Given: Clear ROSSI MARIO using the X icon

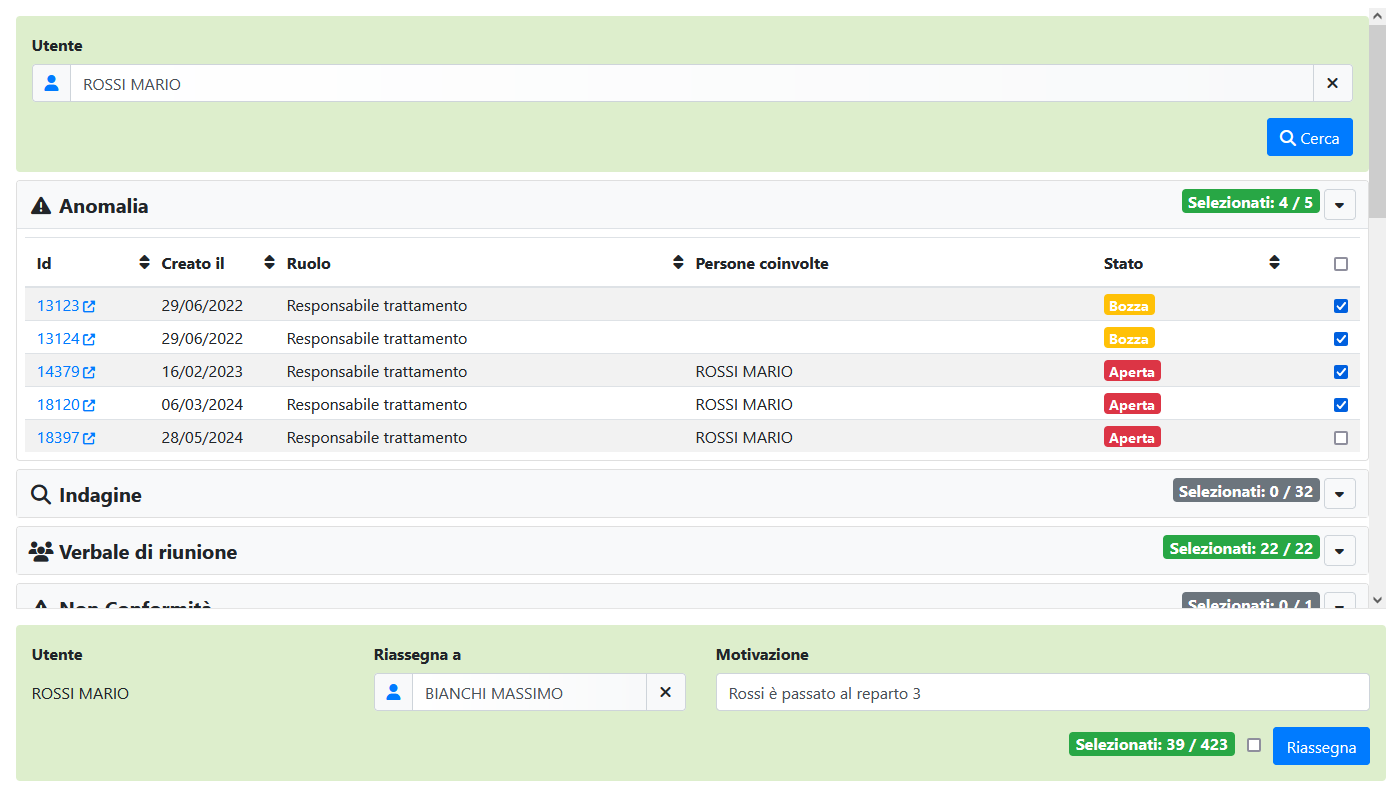Looking at the screenshot, I should [1332, 83].
